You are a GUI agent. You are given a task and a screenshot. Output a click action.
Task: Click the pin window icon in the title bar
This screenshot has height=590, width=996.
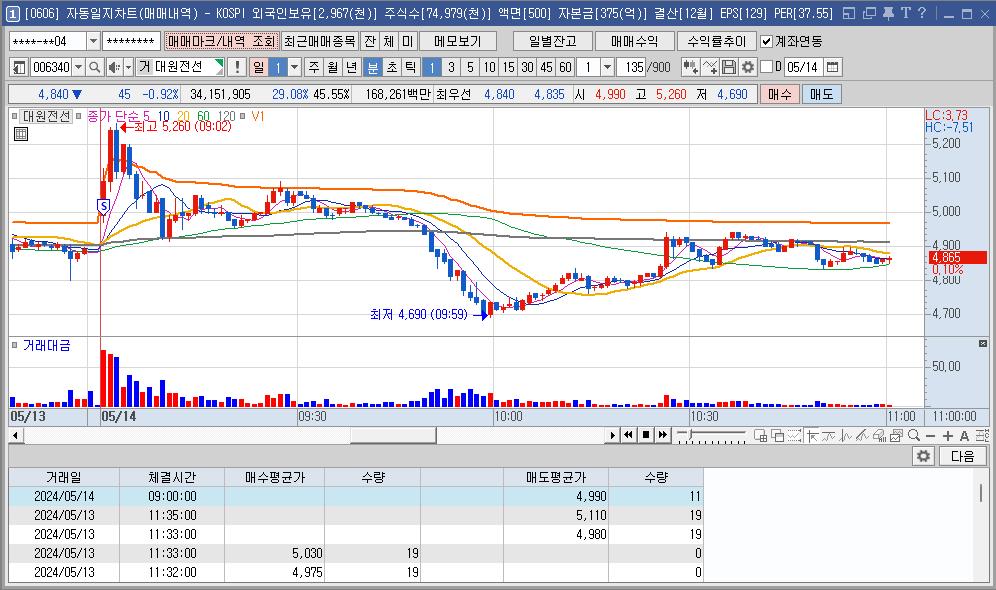[889, 13]
